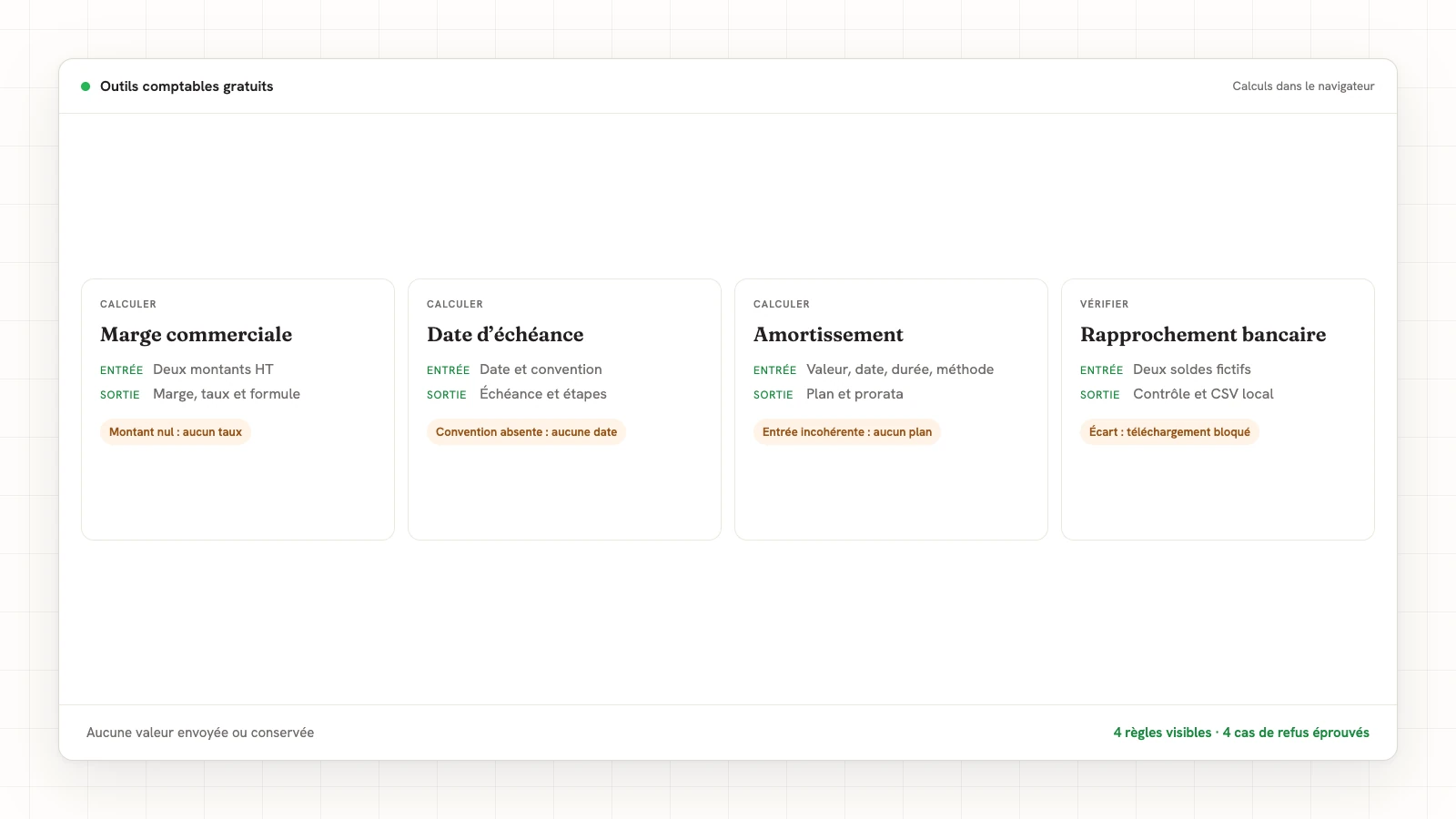This screenshot has height=819, width=1456.
Task: Click 'Contrôle et CSV local' output text
Action: point(1203,394)
